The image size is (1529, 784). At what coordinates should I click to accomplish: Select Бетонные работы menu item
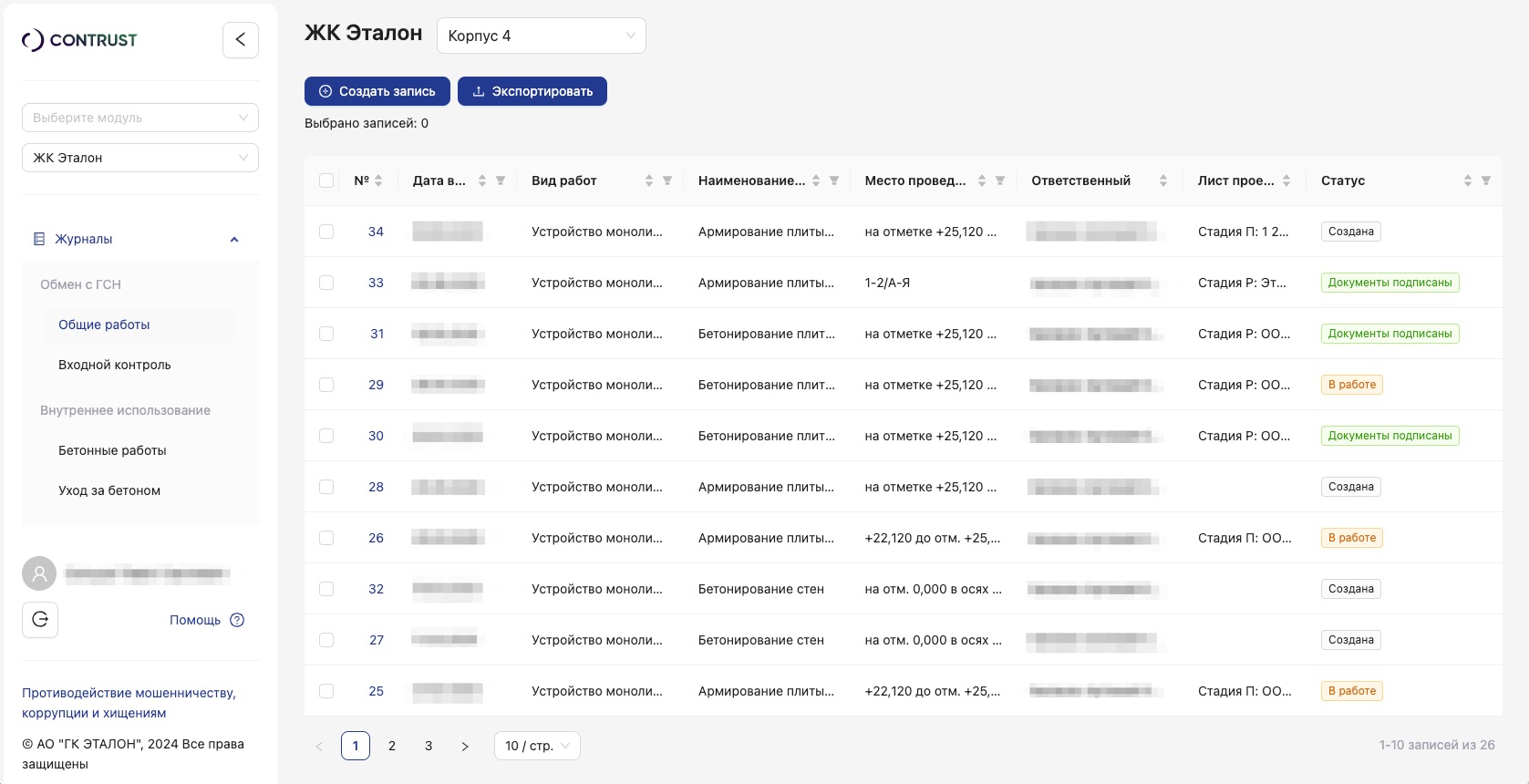tap(112, 450)
